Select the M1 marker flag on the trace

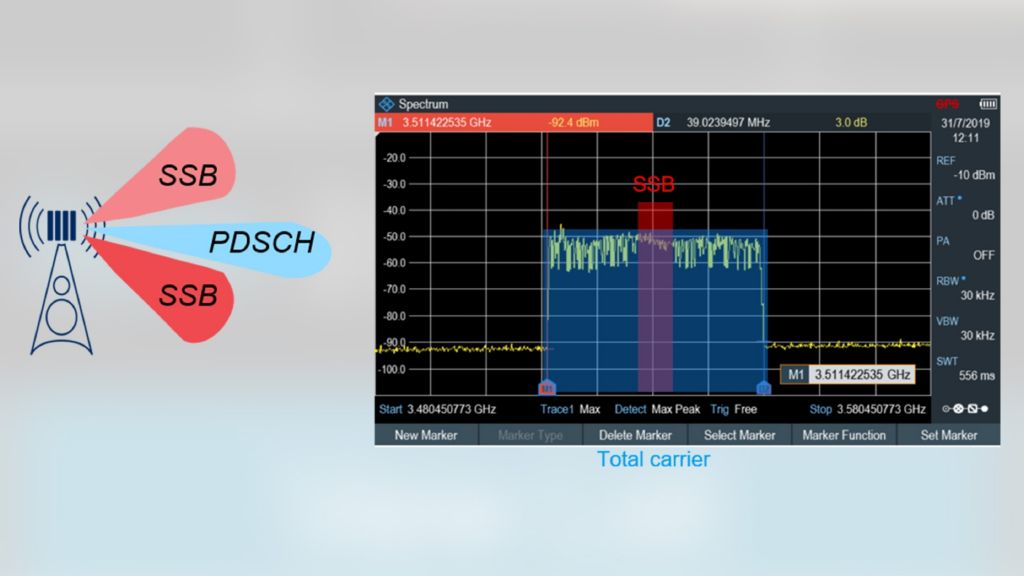point(548,387)
